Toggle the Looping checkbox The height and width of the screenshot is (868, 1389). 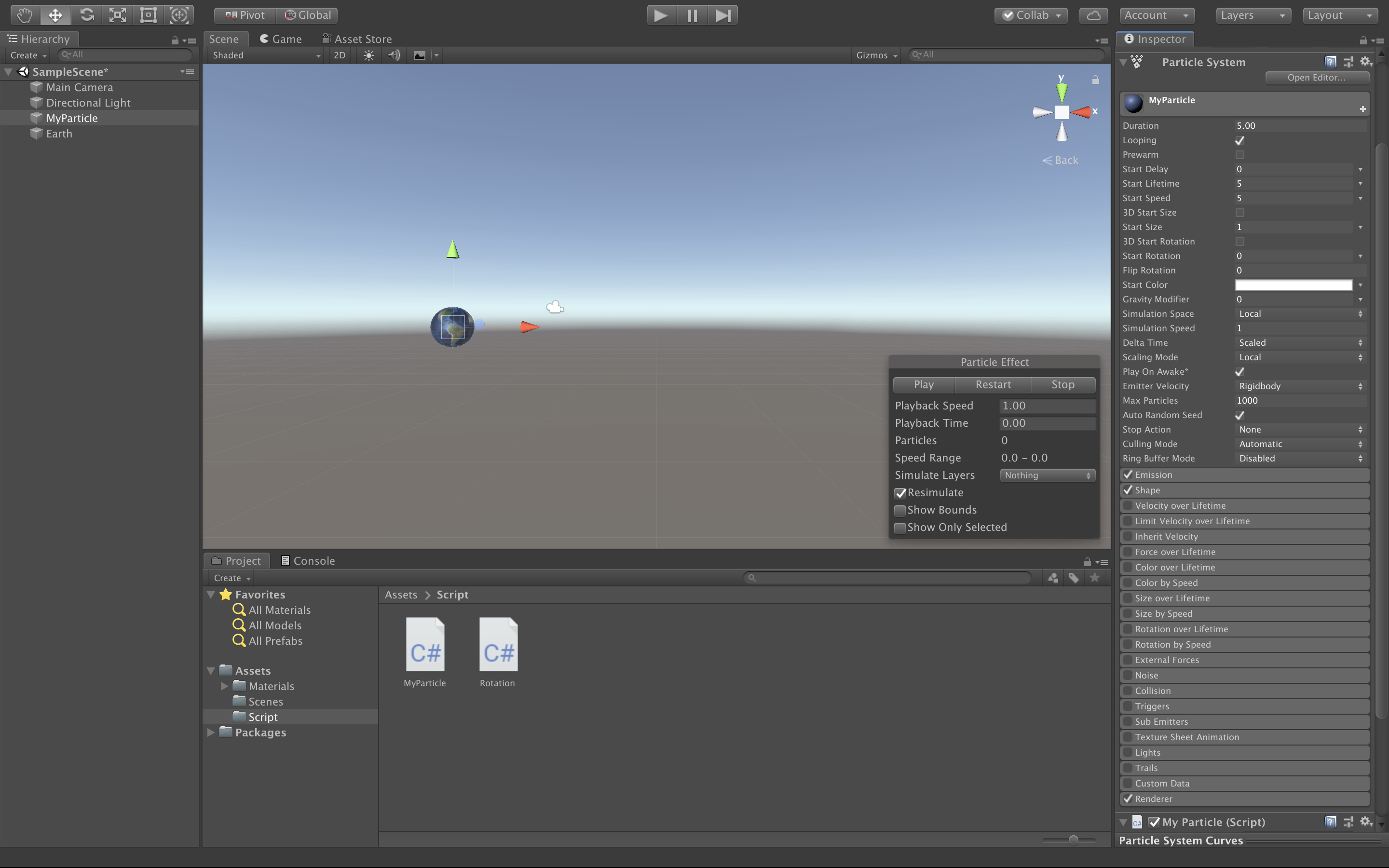point(1240,141)
